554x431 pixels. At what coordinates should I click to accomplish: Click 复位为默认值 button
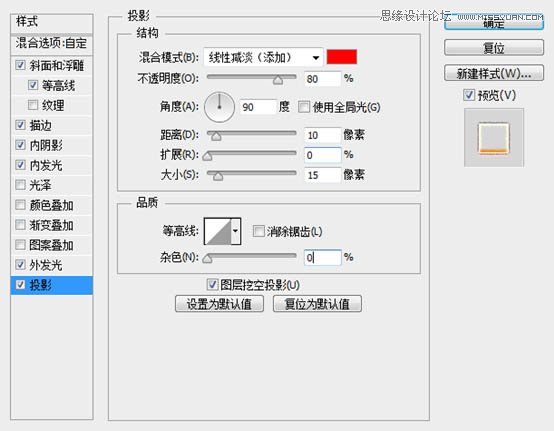click(317, 304)
